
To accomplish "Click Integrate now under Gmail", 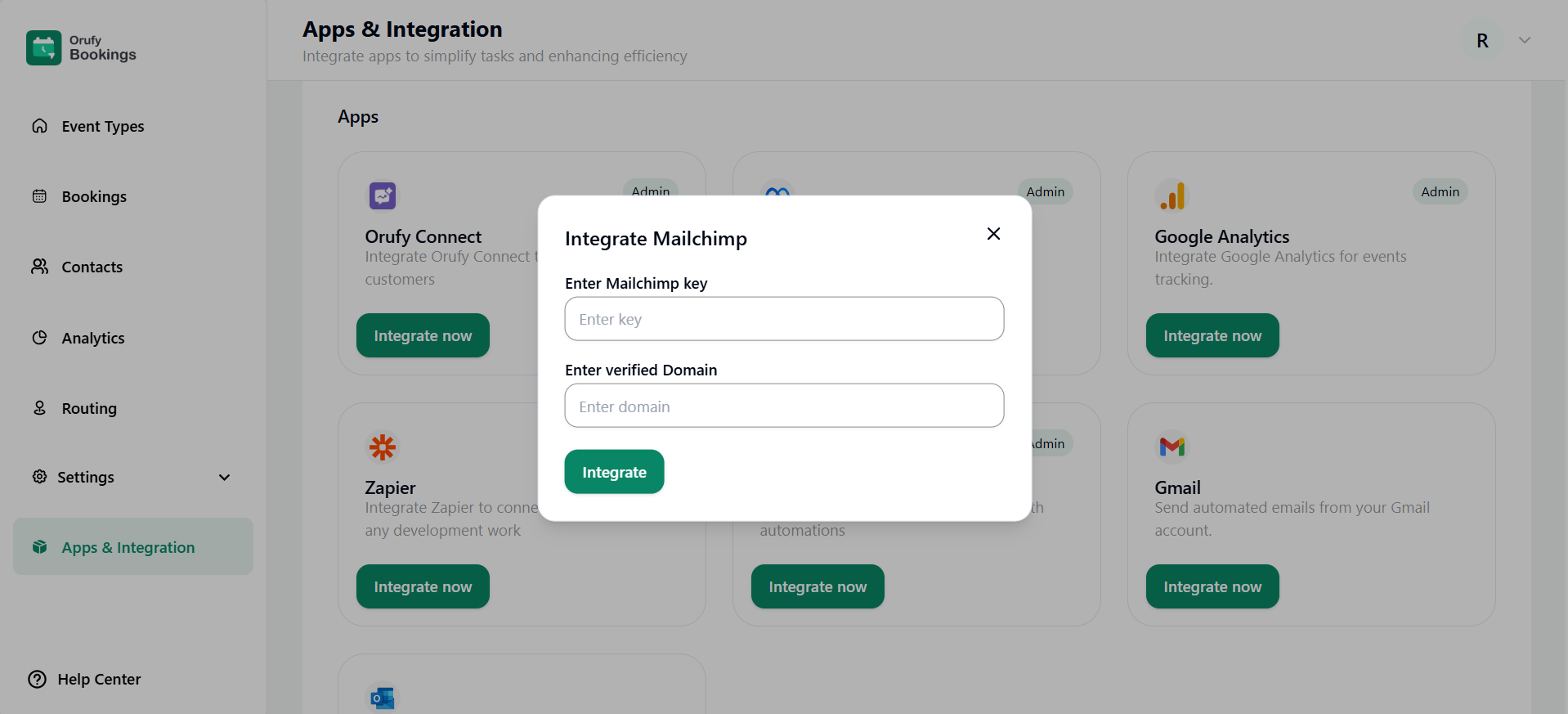I will pyautogui.click(x=1212, y=586).
